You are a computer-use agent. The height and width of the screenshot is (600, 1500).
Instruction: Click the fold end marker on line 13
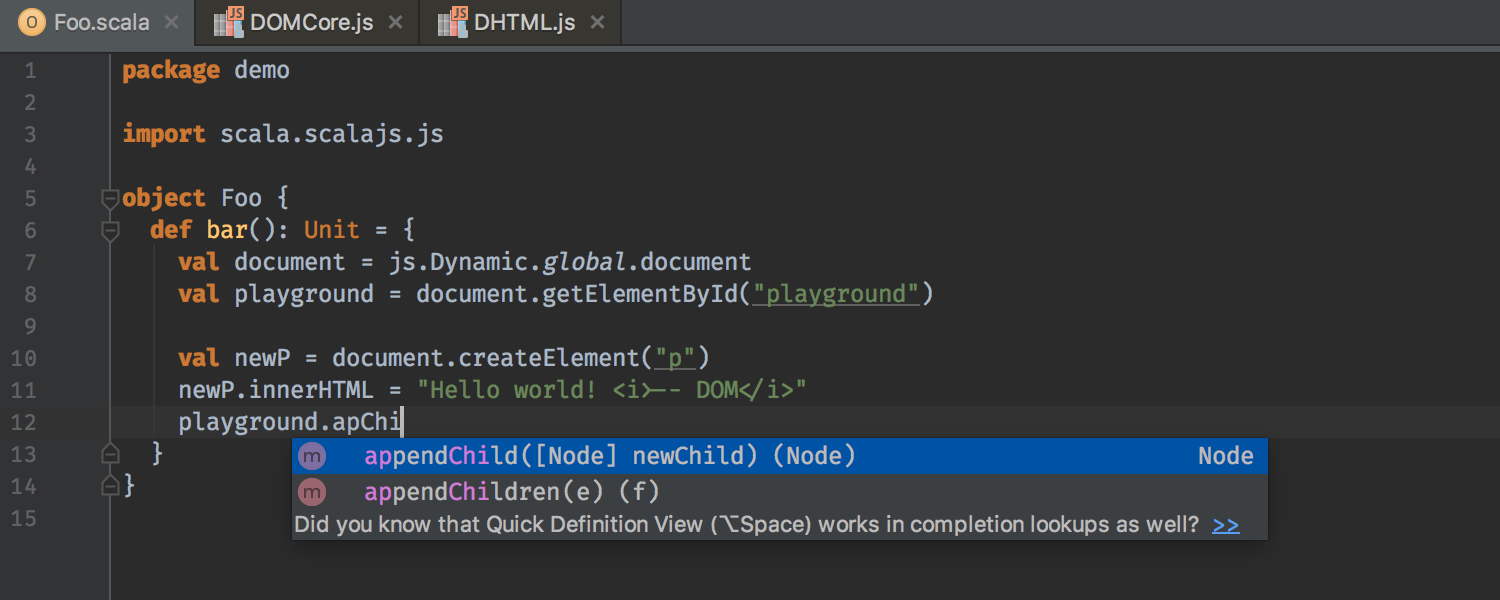coord(110,454)
